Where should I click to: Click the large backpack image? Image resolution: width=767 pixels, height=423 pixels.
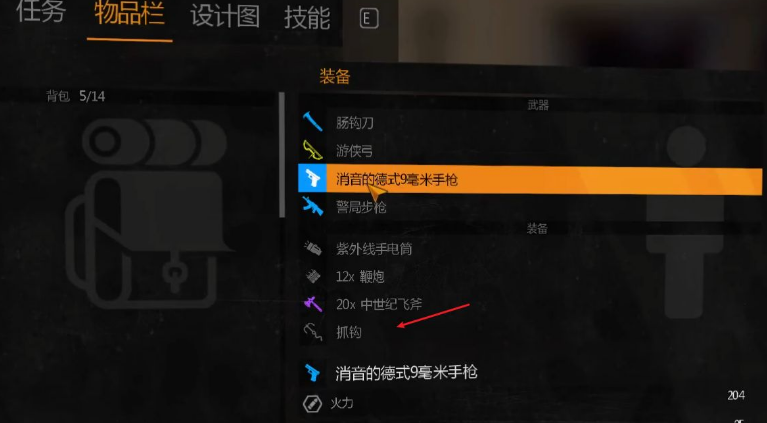(147, 213)
